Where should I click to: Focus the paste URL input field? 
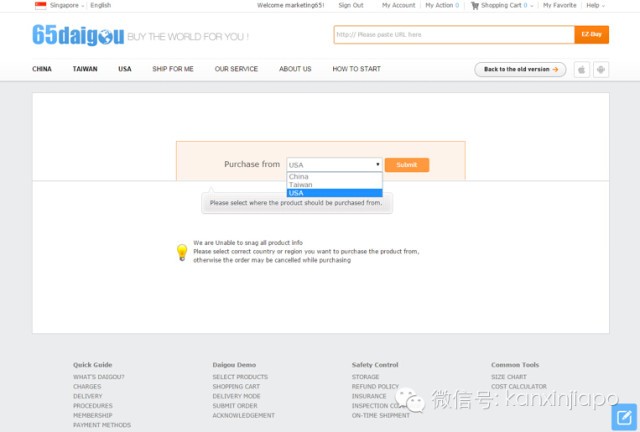(453, 35)
